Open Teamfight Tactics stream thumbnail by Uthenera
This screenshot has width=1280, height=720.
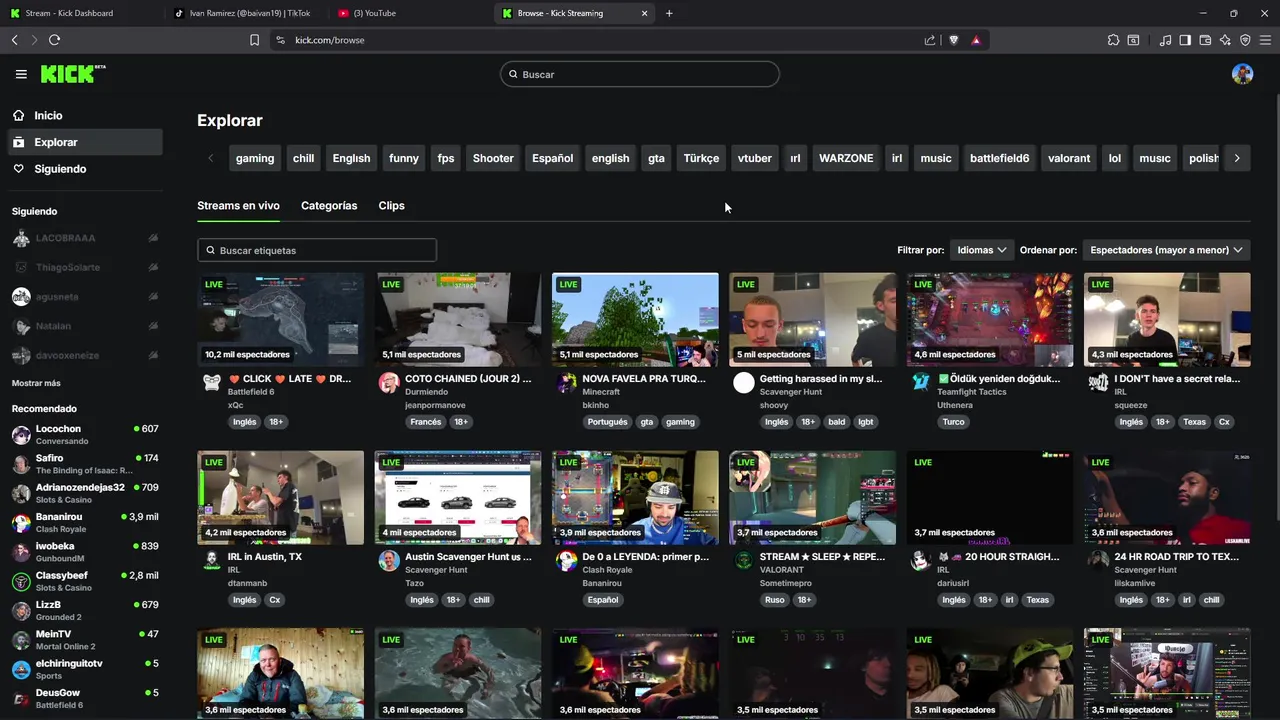(x=990, y=320)
